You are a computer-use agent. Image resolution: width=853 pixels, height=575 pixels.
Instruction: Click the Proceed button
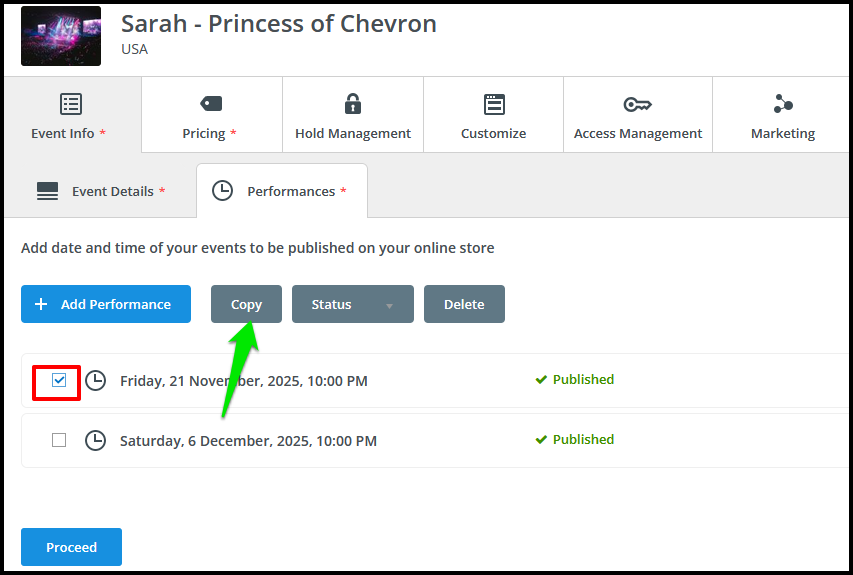click(71, 547)
